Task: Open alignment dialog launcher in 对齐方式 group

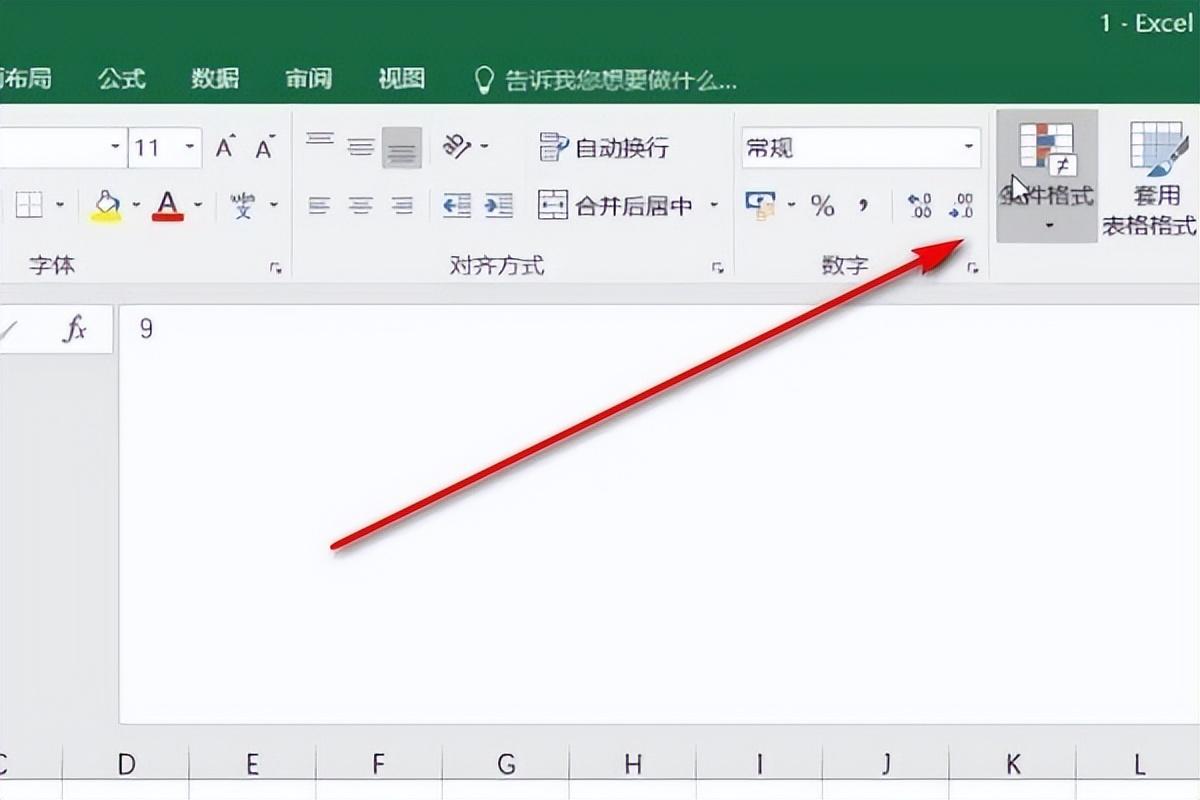Action: (x=717, y=268)
